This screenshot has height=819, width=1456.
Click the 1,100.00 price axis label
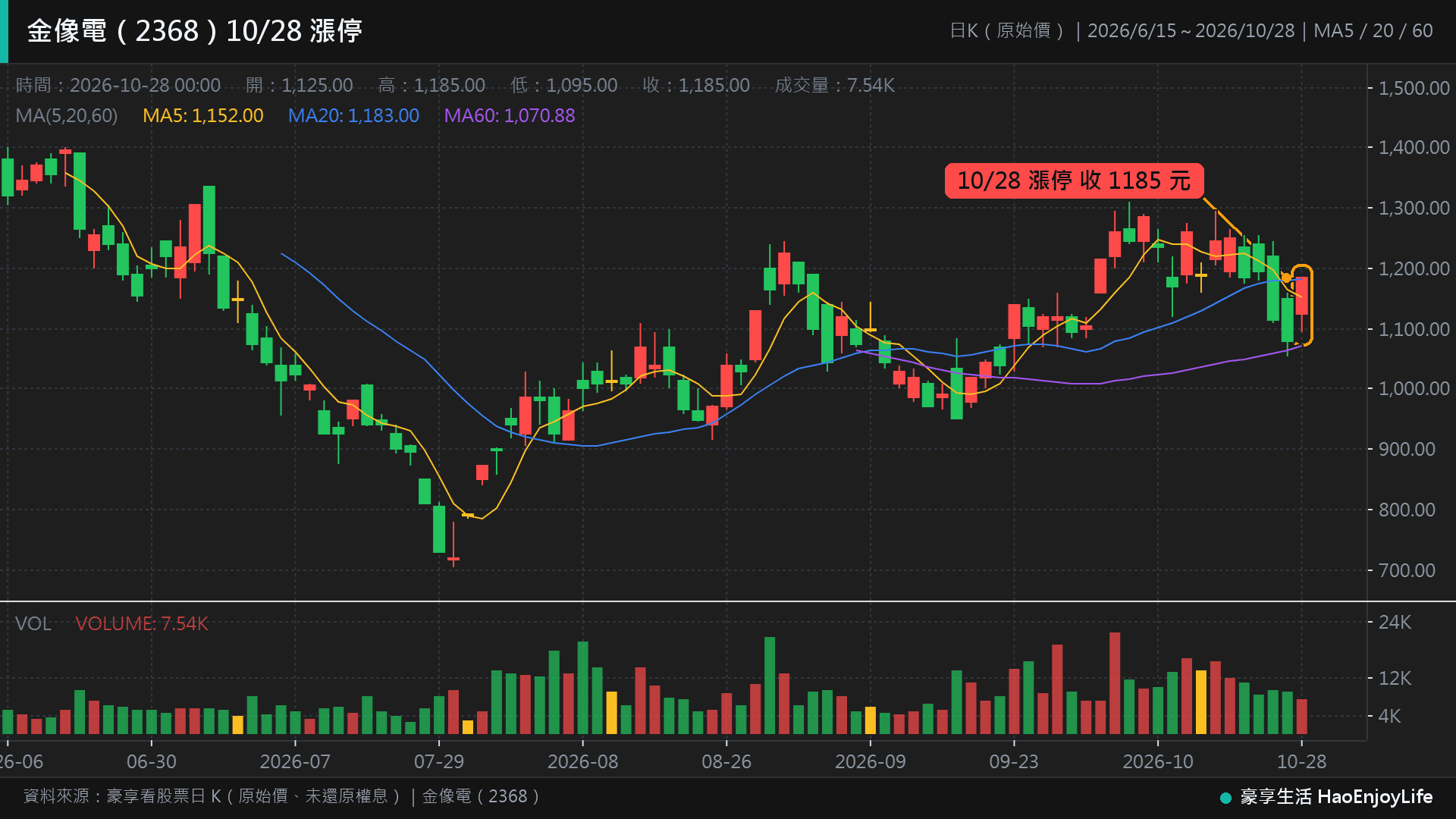tap(1414, 329)
